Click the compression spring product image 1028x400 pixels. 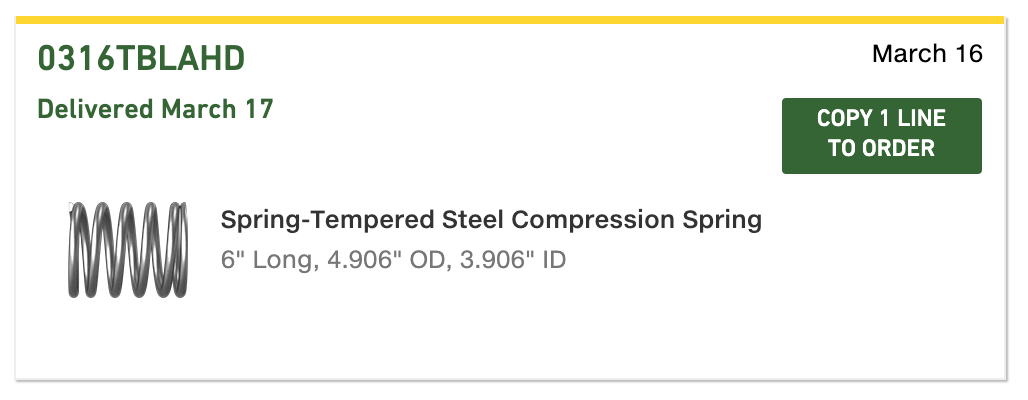point(128,250)
